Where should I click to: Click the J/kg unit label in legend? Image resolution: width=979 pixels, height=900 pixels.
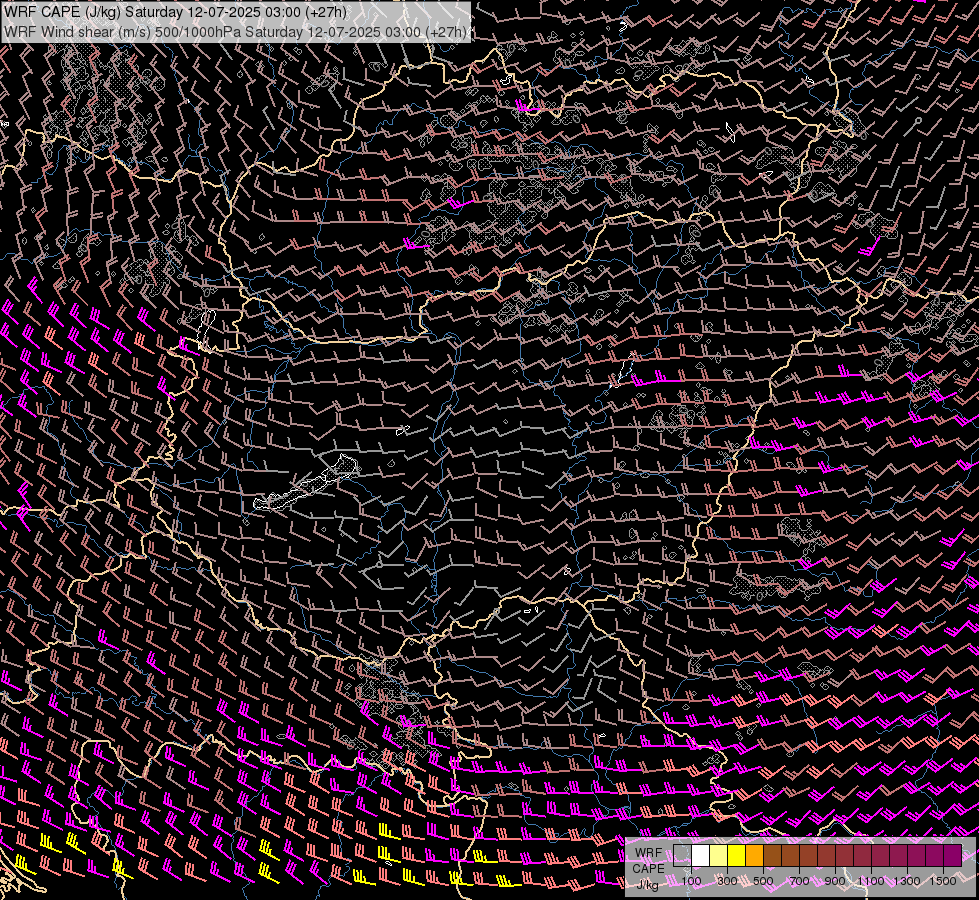(649, 884)
